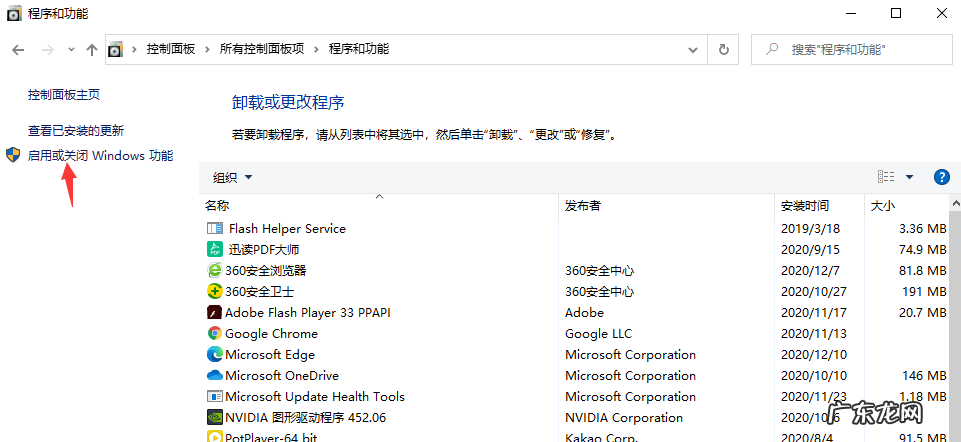Screen dimensions: 961x442
Task: Go back with the left arrow
Action: (x=18, y=50)
